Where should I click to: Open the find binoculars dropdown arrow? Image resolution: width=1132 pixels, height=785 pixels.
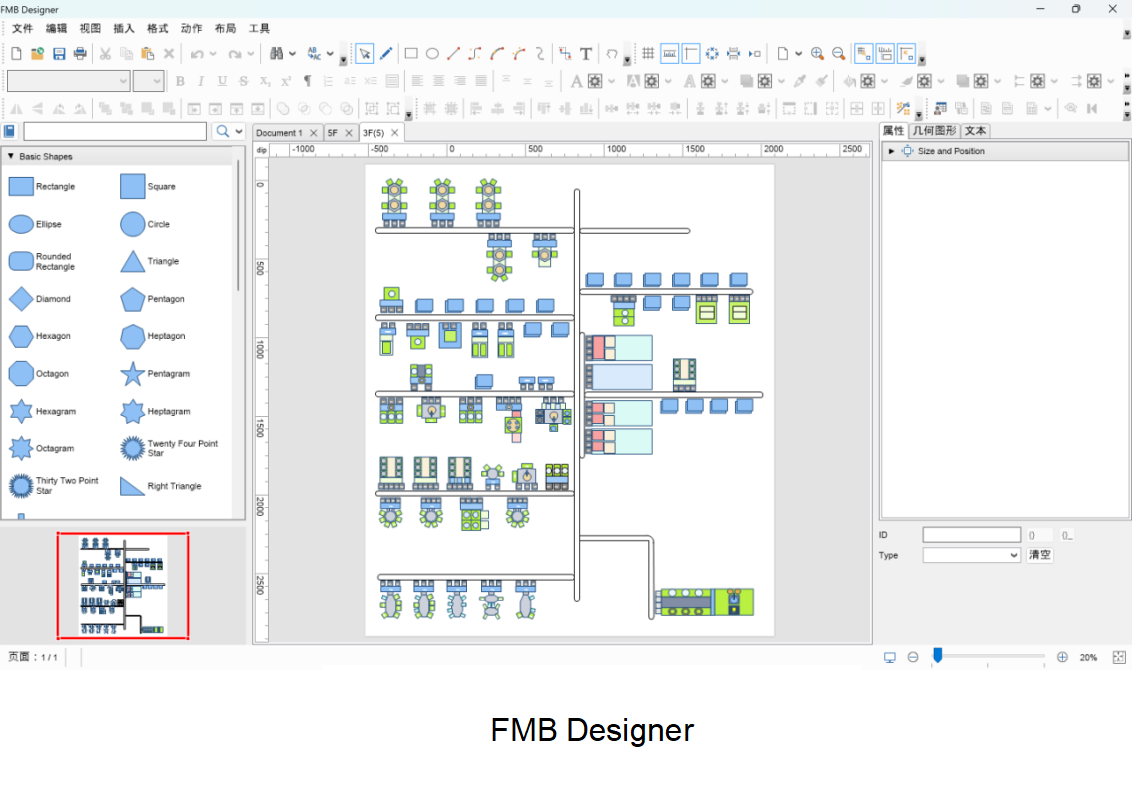pos(292,53)
